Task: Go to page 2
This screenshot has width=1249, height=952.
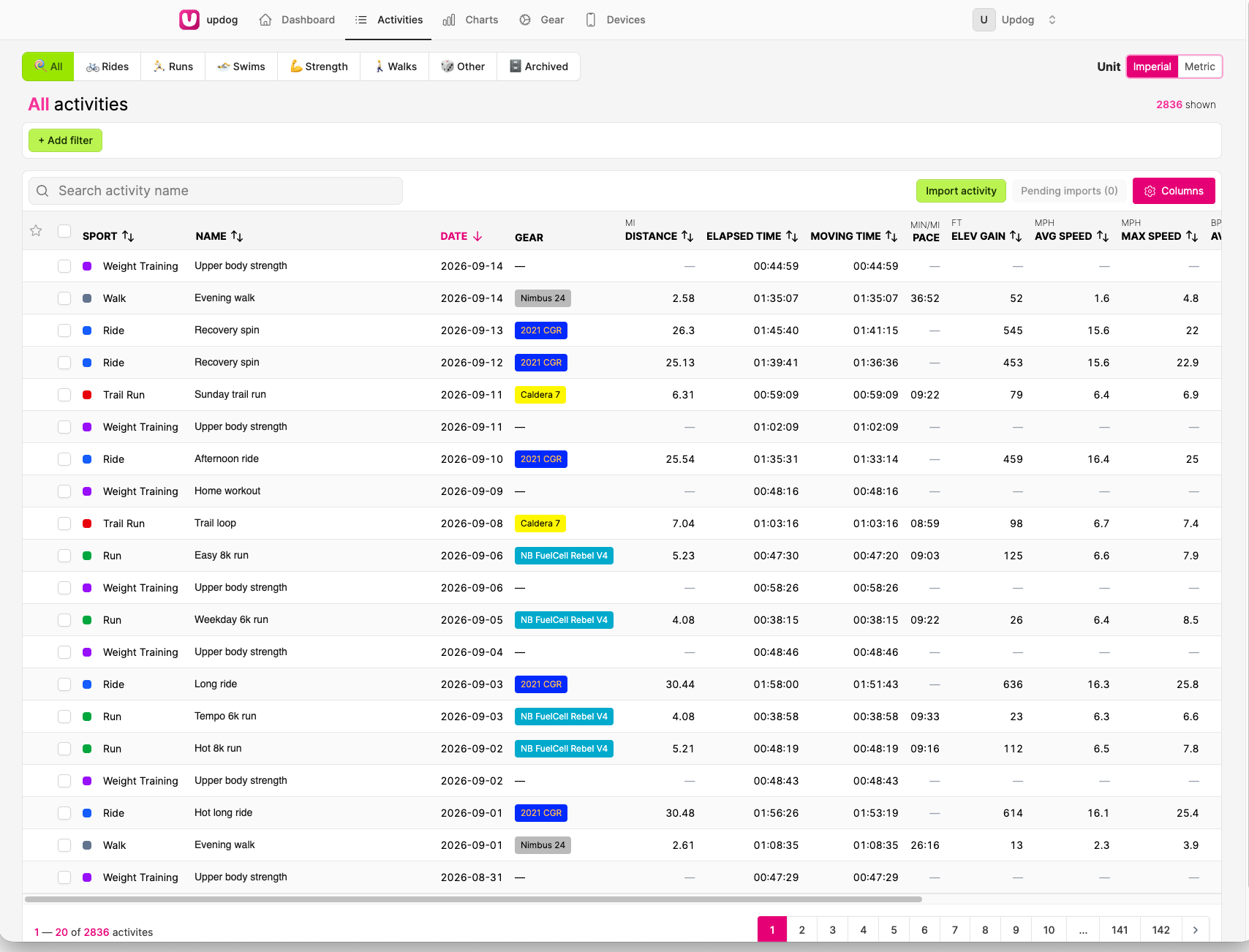Action: (x=802, y=930)
